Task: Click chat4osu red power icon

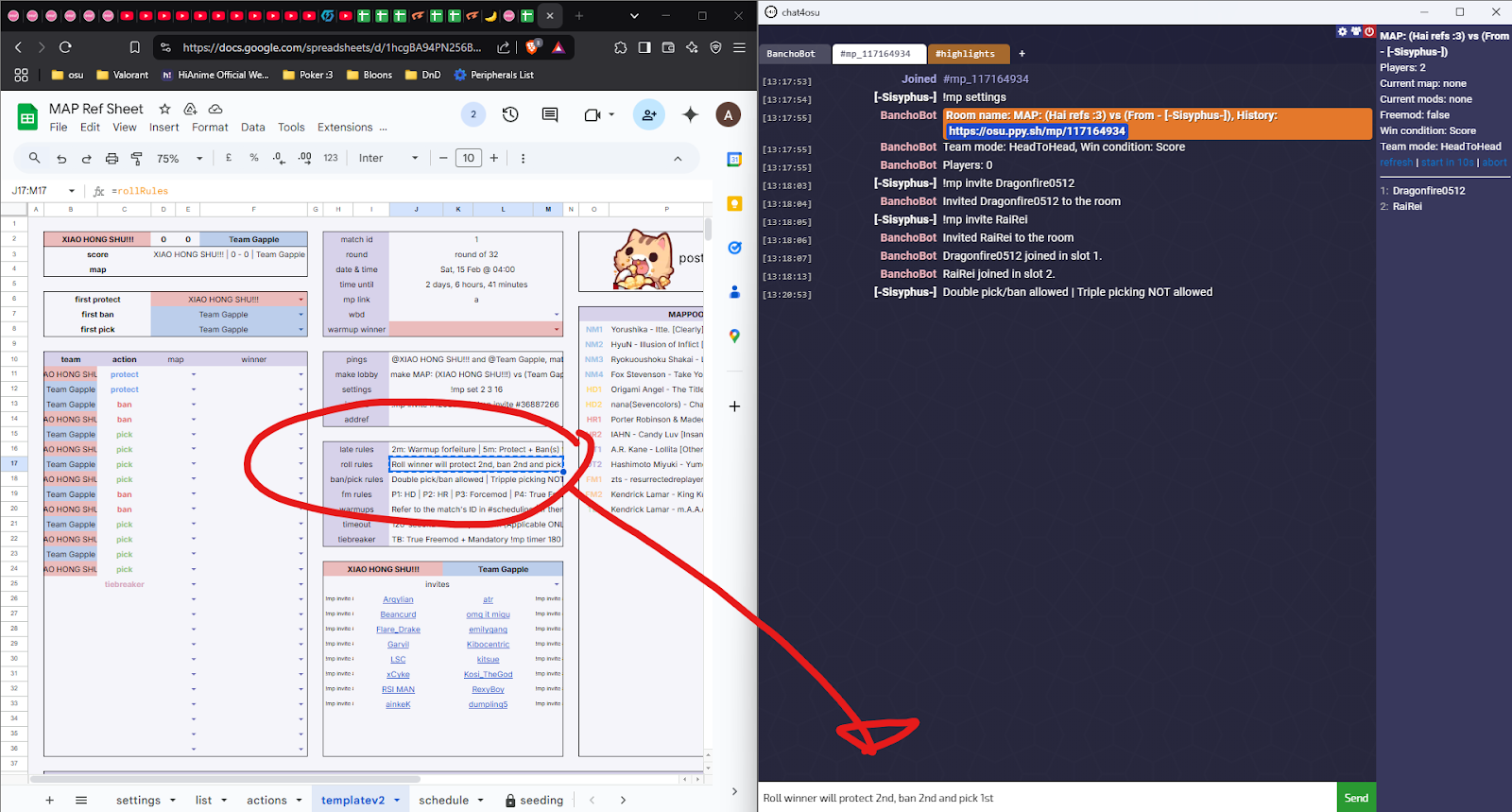Action: click(x=1368, y=31)
